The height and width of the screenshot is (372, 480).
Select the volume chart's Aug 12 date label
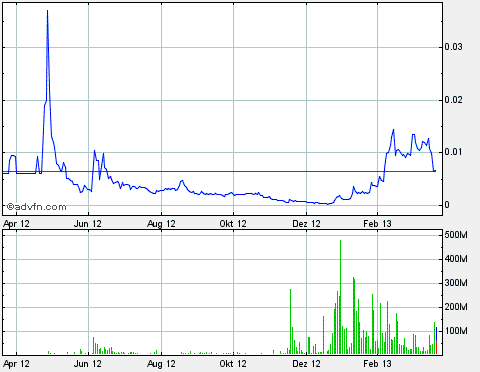point(161,364)
